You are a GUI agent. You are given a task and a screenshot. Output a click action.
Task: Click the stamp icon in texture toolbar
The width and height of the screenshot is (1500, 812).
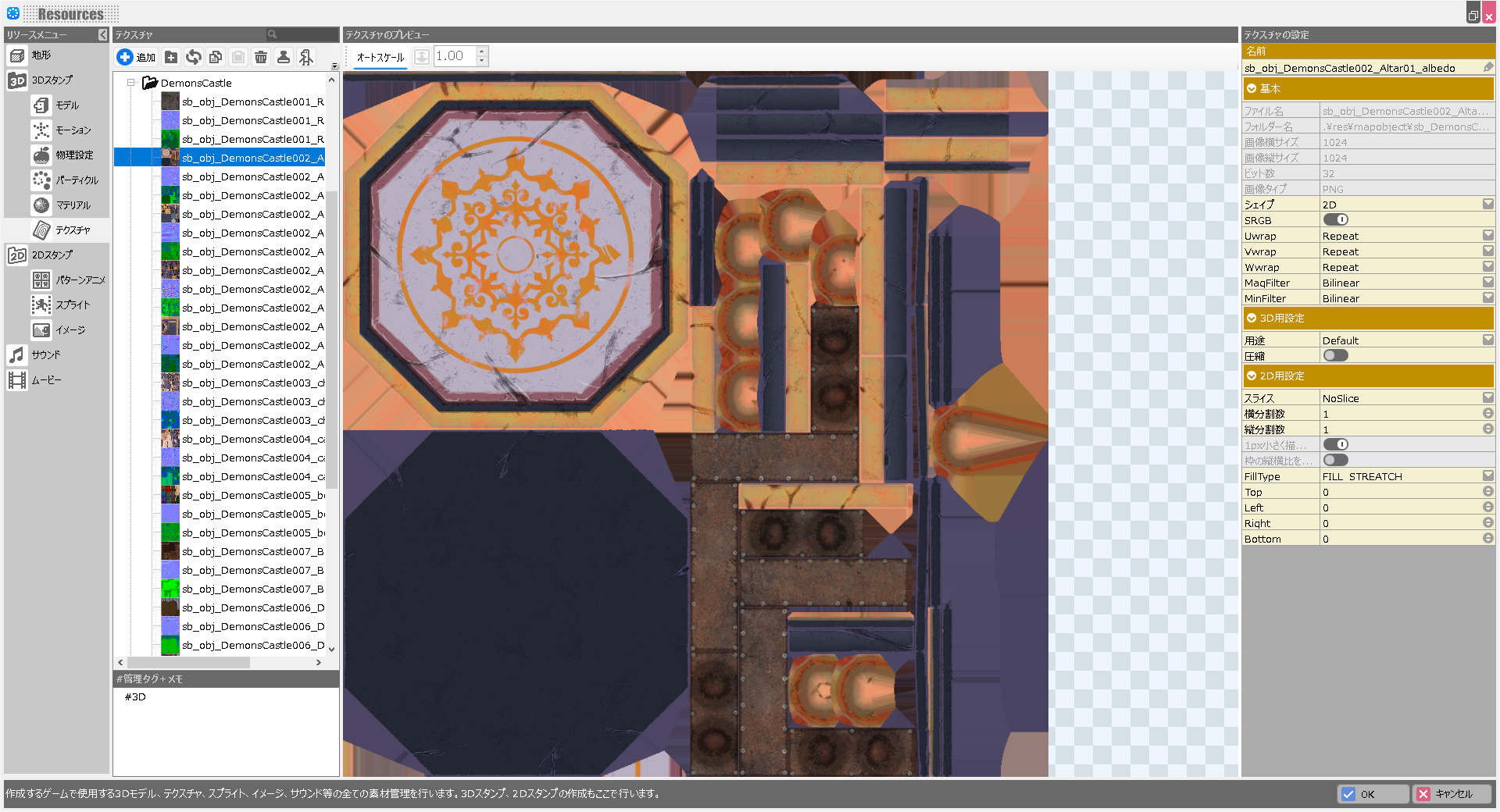click(x=284, y=57)
